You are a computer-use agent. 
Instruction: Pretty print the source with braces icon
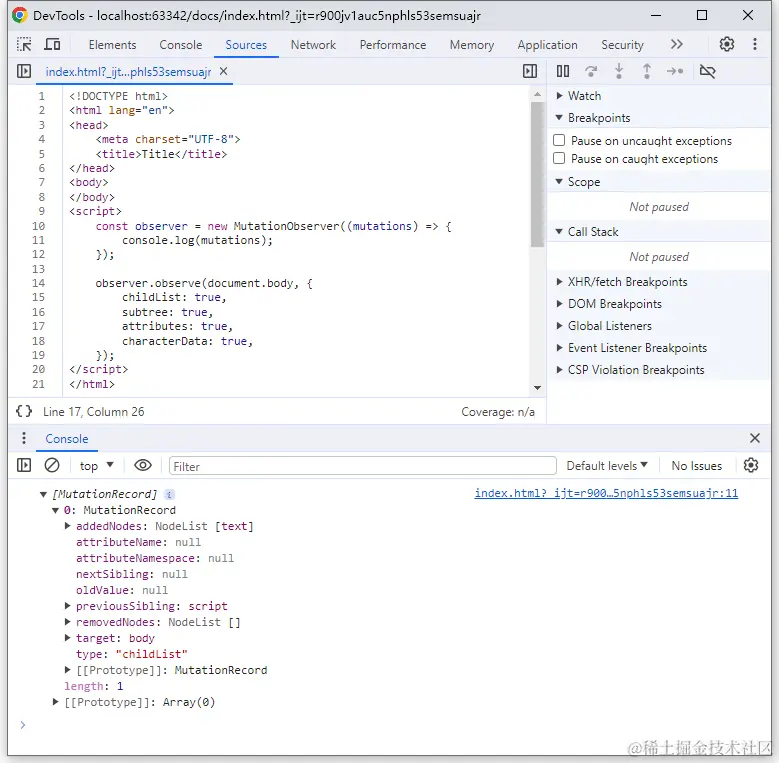coord(24,411)
